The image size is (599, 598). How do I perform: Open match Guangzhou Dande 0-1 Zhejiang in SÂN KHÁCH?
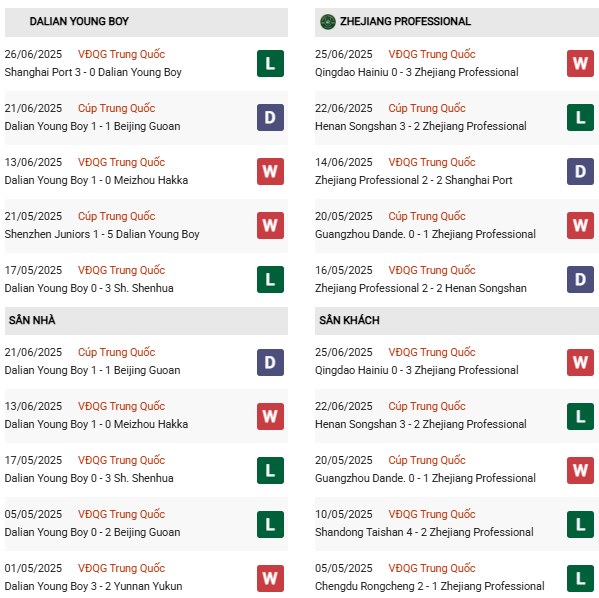pos(425,478)
